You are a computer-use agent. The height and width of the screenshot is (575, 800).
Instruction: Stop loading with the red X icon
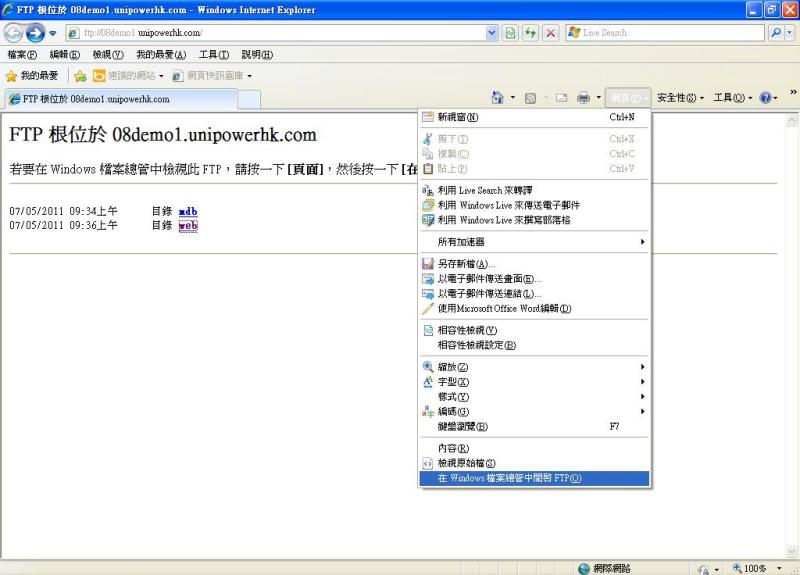click(551, 33)
